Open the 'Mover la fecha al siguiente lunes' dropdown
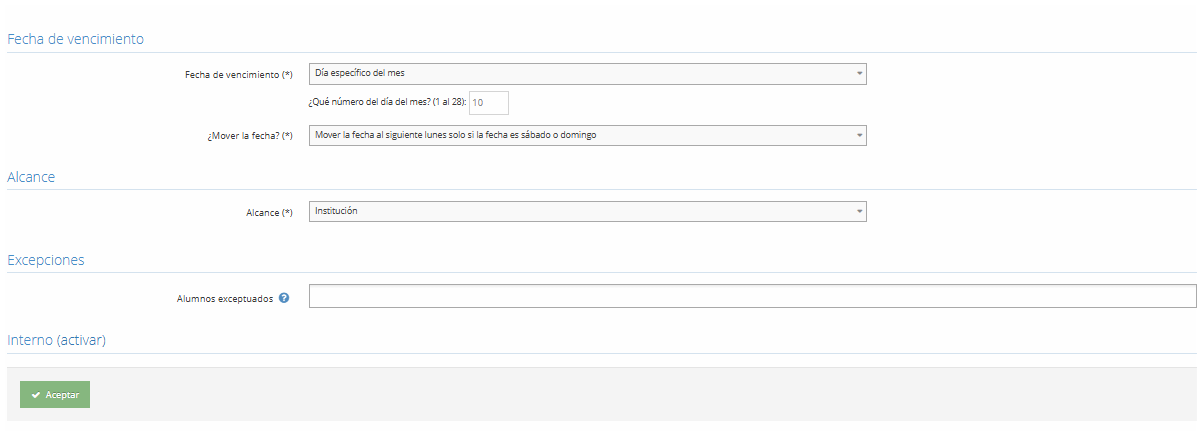The image size is (1201, 436). tap(587, 136)
